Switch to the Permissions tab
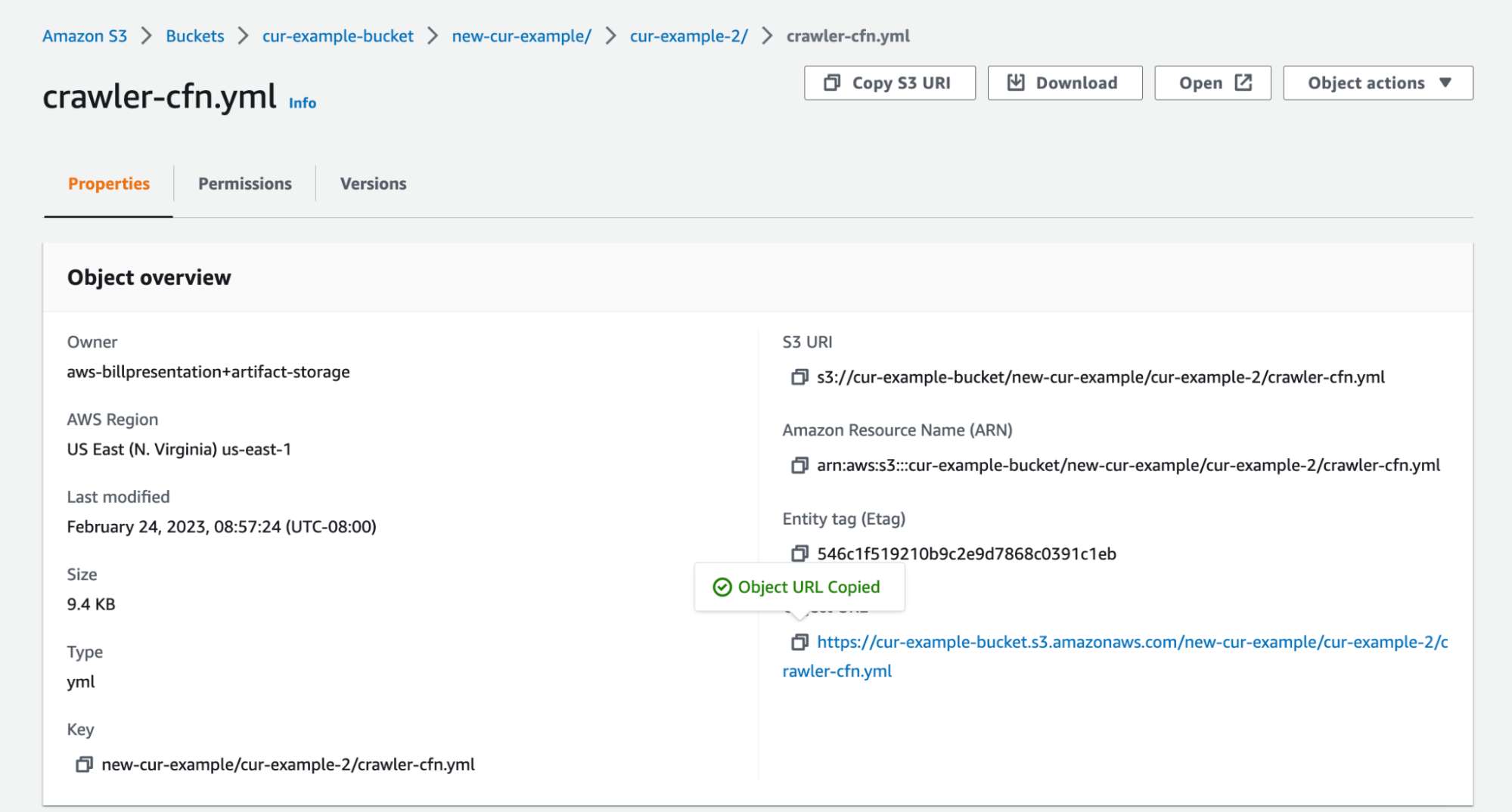Screen dimensions: 1512x812 coord(245,183)
